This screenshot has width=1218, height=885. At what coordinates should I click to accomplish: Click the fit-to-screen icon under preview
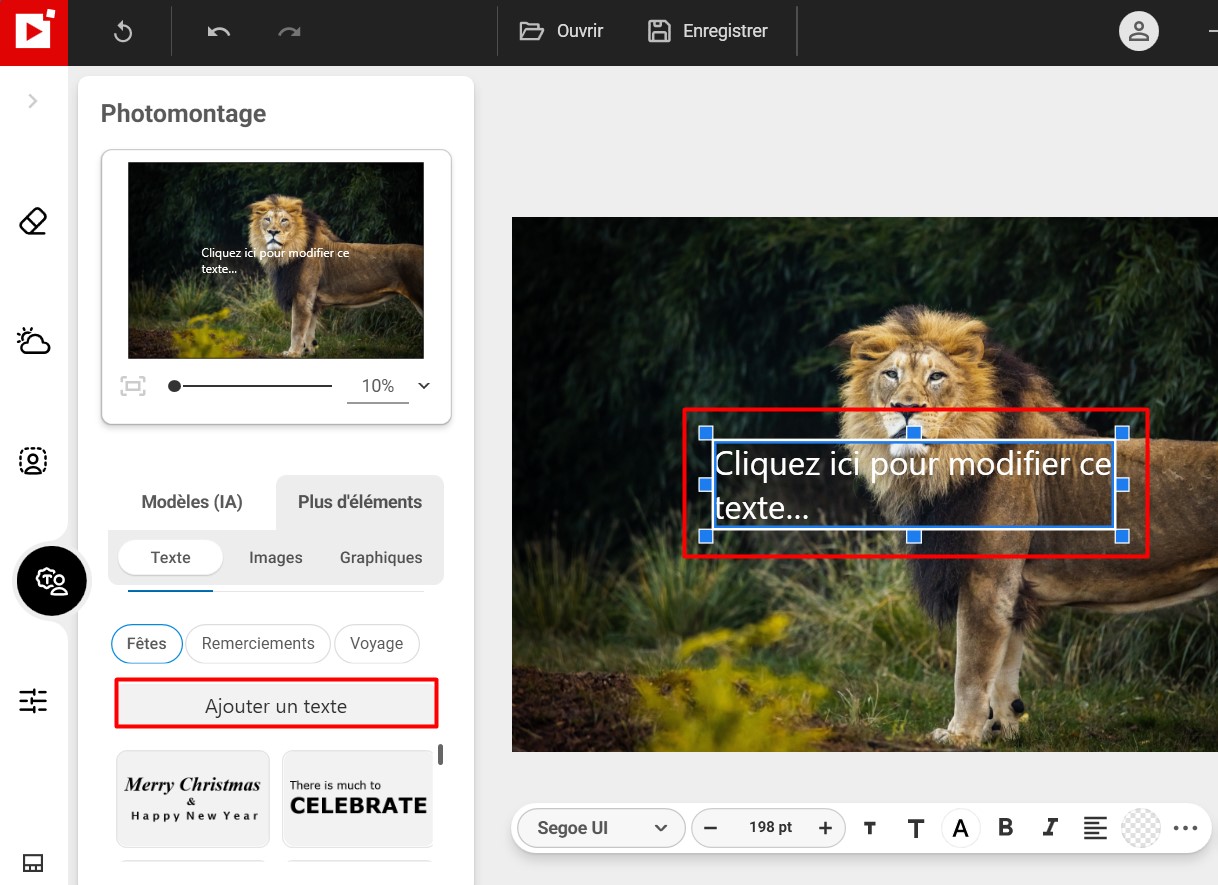point(133,386)
